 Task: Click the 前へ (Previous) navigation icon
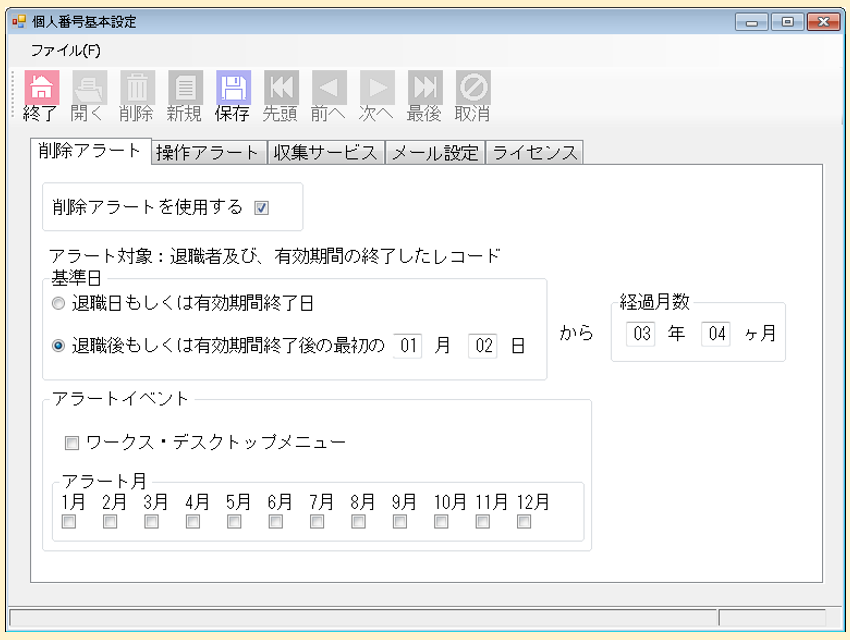pyautogui.click(x=326, y=89)
